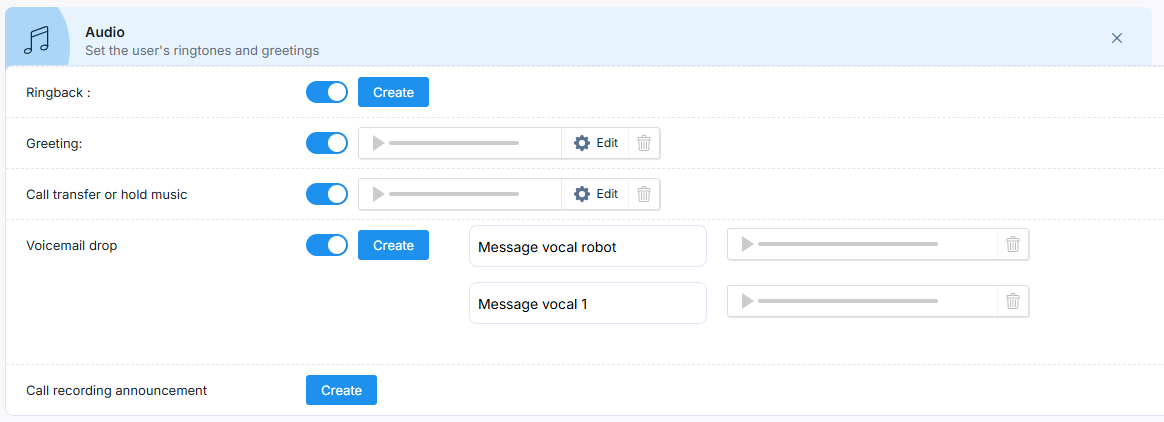Create a new Ringback tone

pyautogui.click(x=393, y=92)
